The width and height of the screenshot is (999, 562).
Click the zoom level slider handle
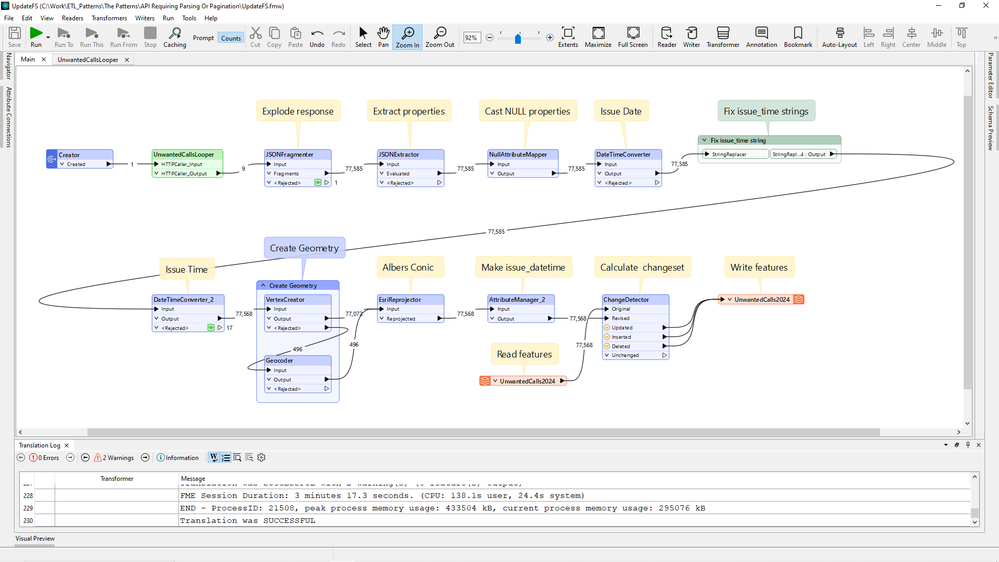tap(517, 38)
